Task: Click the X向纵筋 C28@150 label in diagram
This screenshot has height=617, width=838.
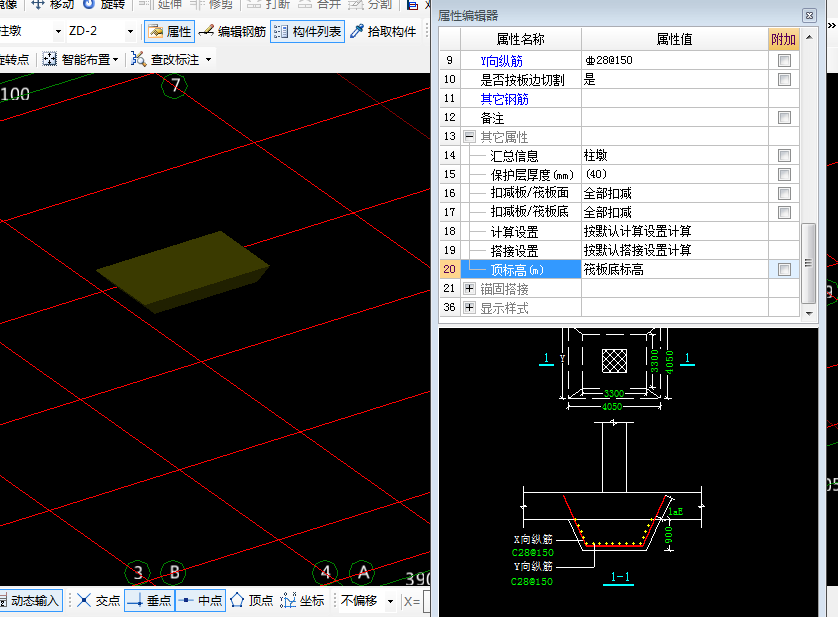Action: coord(532,553)
